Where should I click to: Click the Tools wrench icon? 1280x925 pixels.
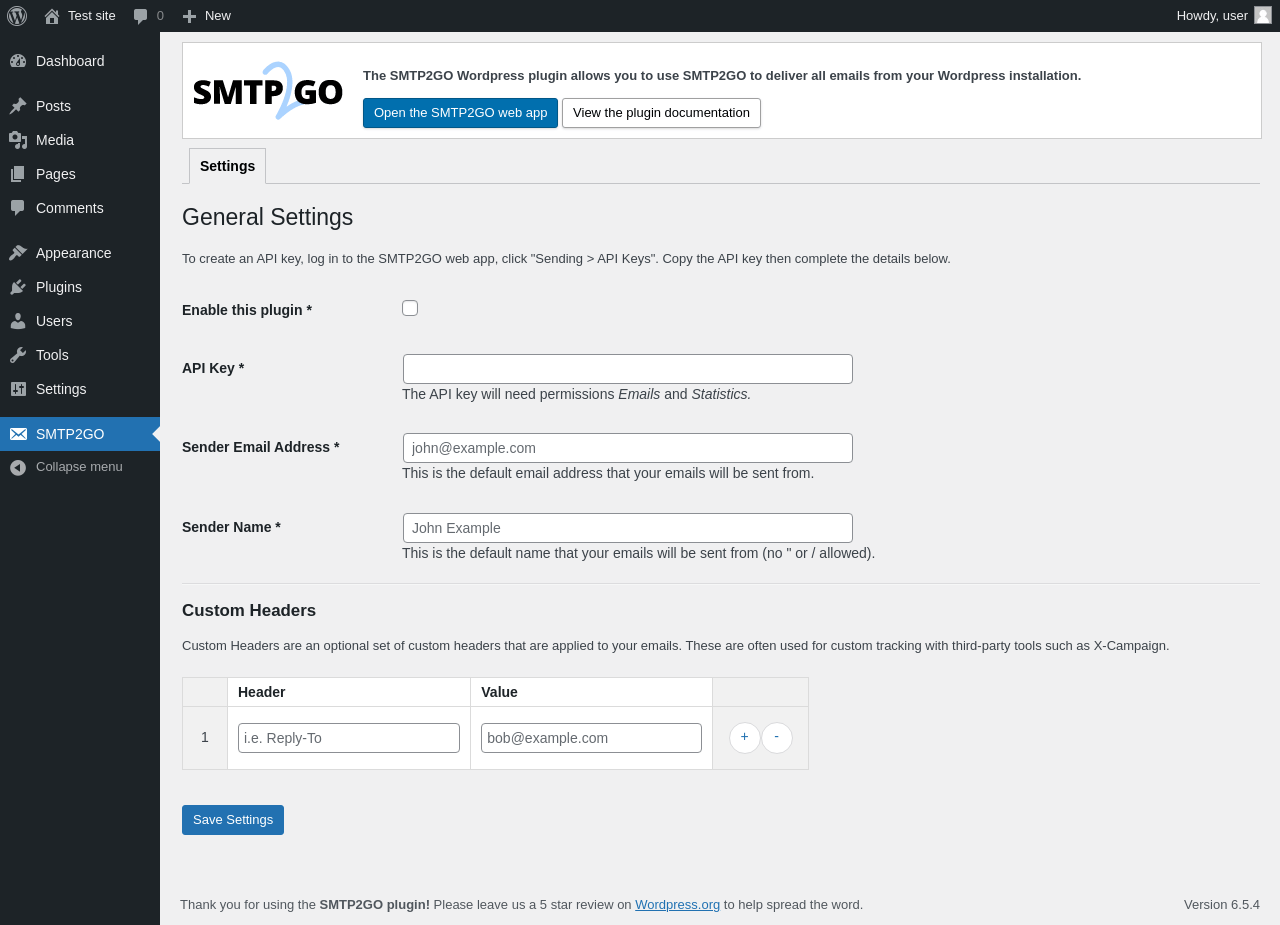[x=18, y=355]
